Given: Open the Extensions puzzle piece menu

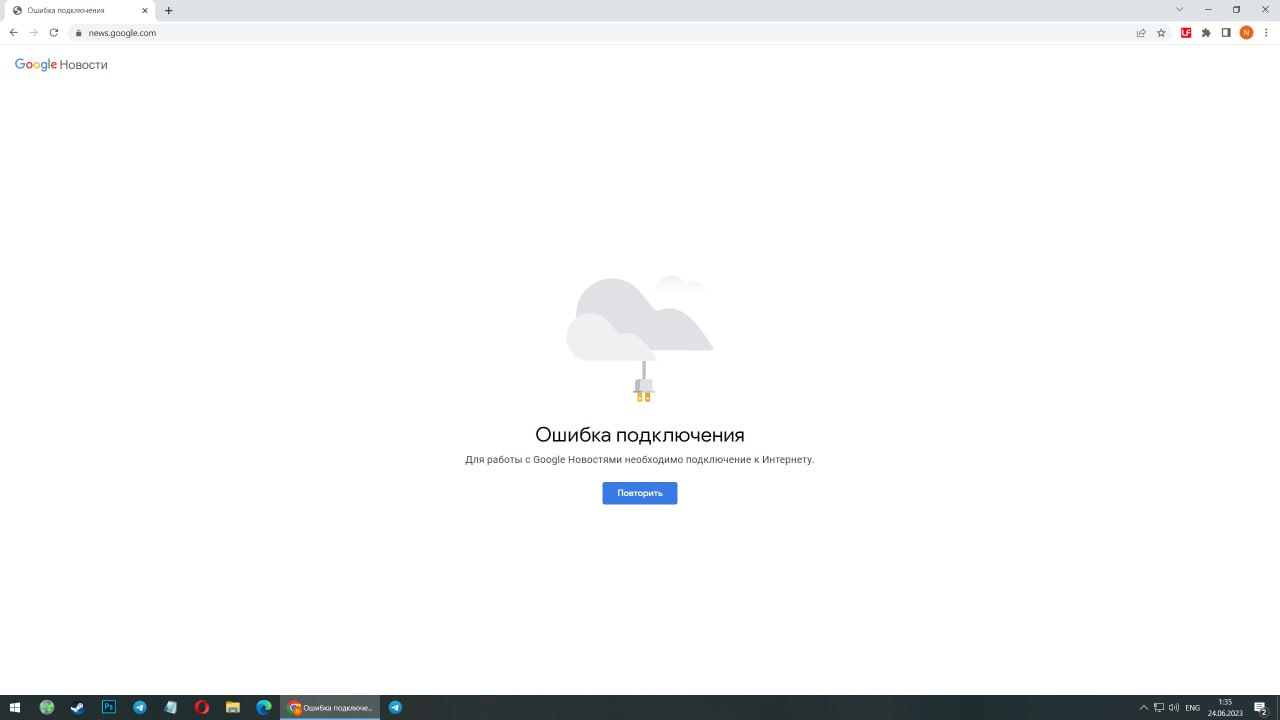Looking at the screenshot, I should [1206, 33].
